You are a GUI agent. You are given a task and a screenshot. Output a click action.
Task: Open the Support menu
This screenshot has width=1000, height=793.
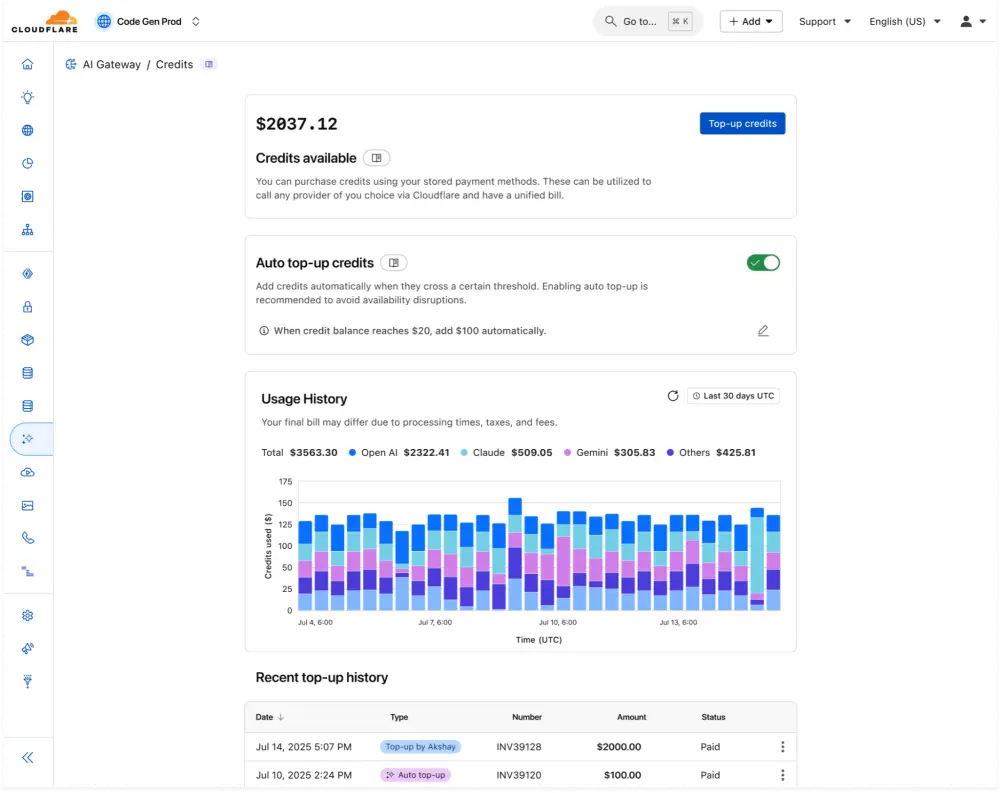click(823, 20)
